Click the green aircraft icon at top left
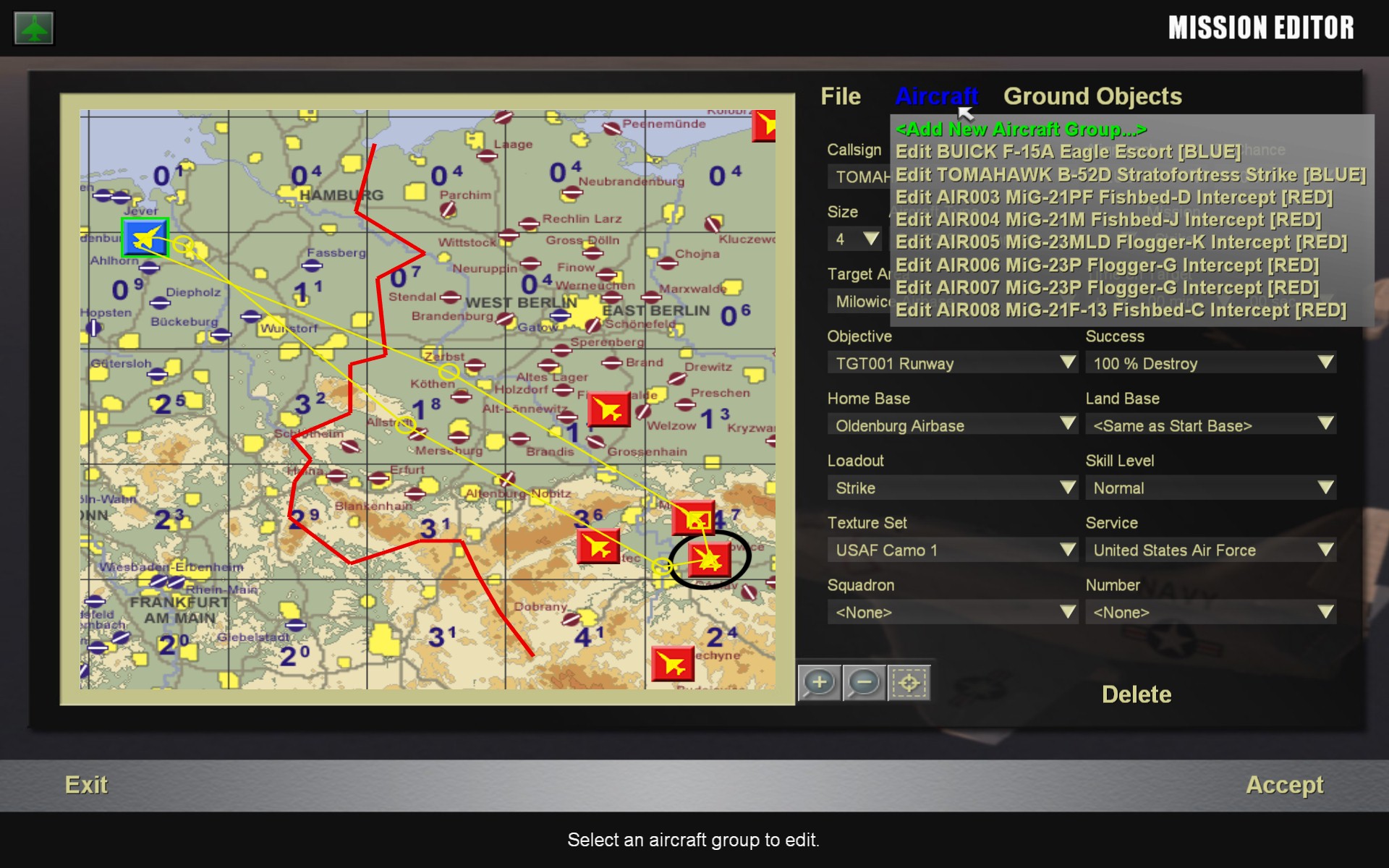Viewport: 1389px width, 868px height. tap(34, 28)
